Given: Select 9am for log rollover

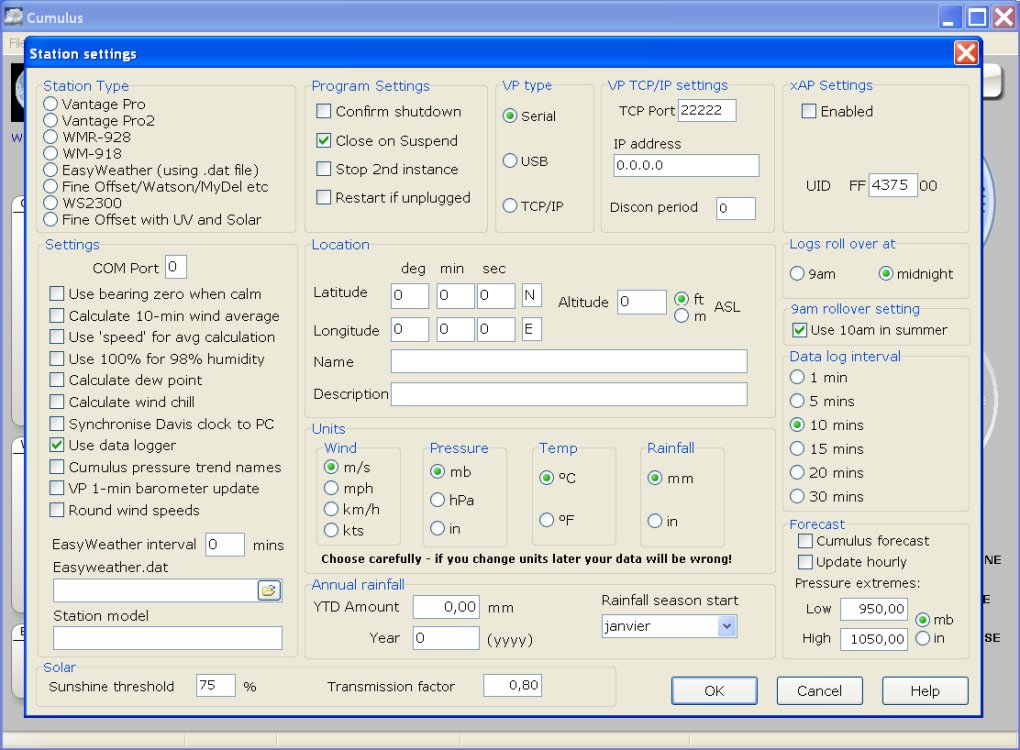Looking at the screenshot, I should [x=797, y=274].
